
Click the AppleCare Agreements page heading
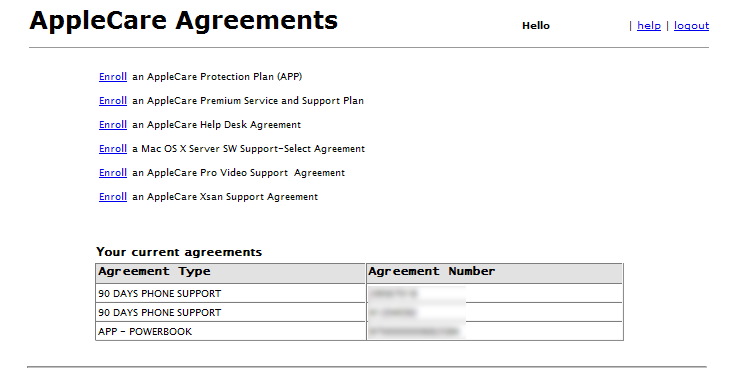(x=184, y=21)
